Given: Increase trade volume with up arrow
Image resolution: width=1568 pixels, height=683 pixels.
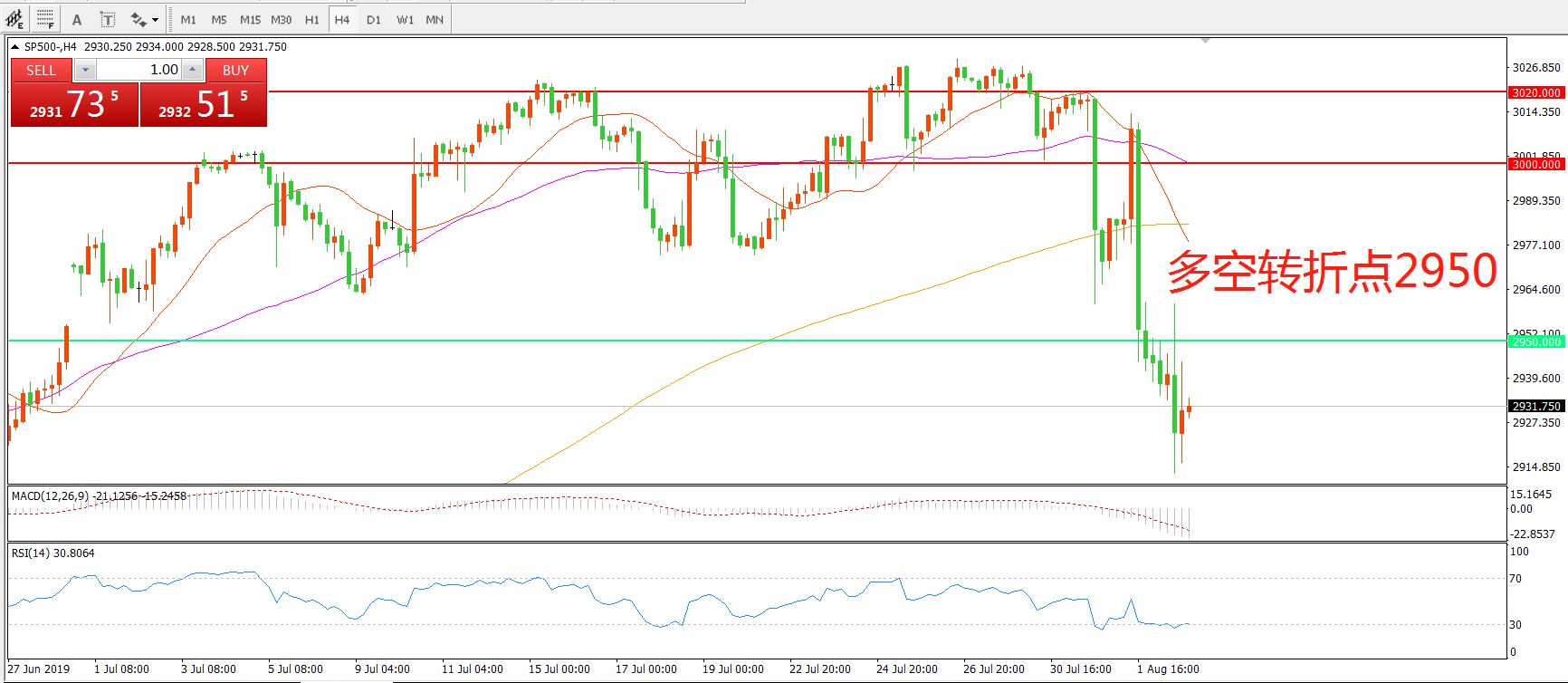Looking at the screenshot, I should [x=192, y=70].
